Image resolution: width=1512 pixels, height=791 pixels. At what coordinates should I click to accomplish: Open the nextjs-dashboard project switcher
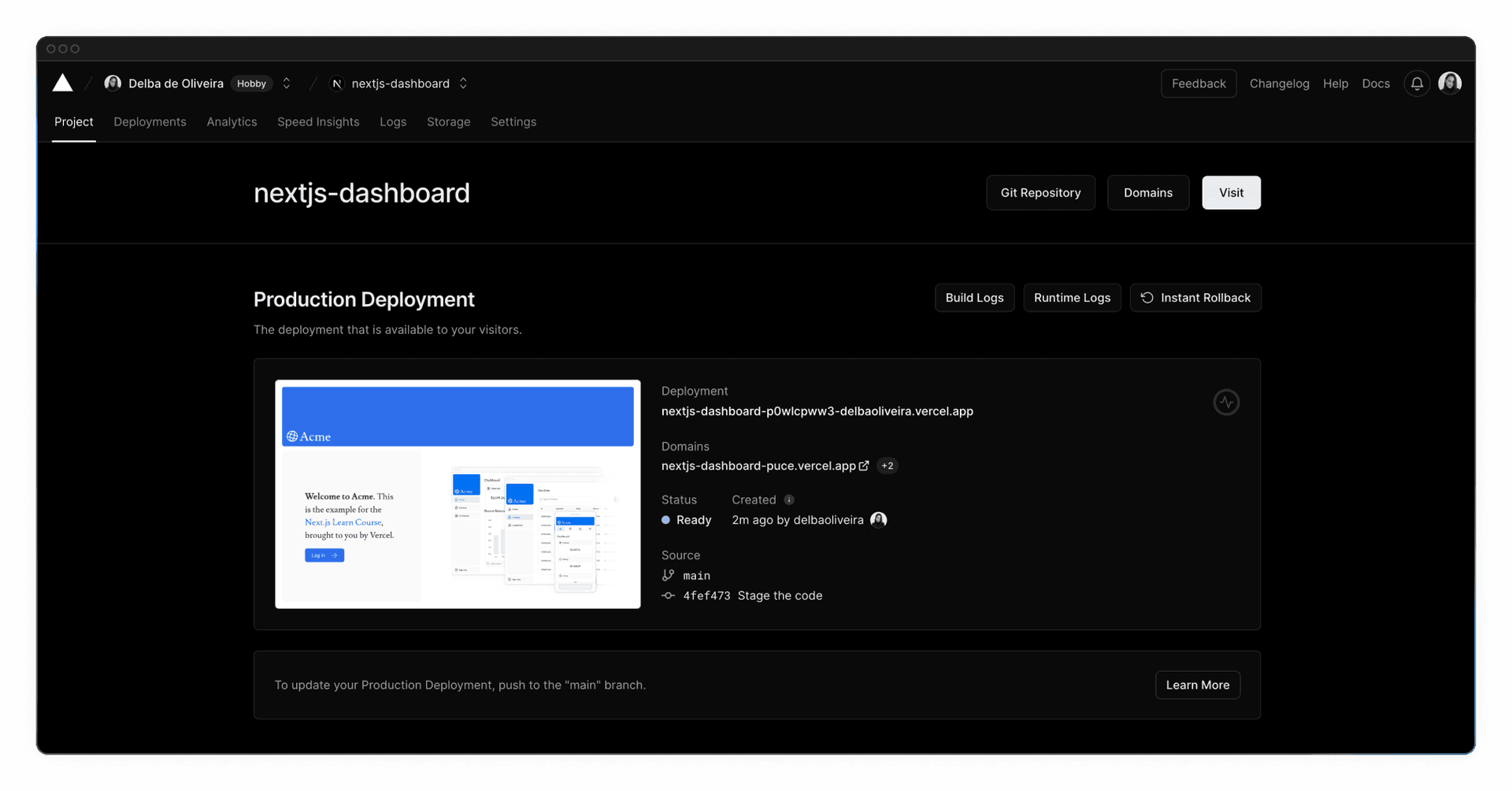(x=464, y=83)
